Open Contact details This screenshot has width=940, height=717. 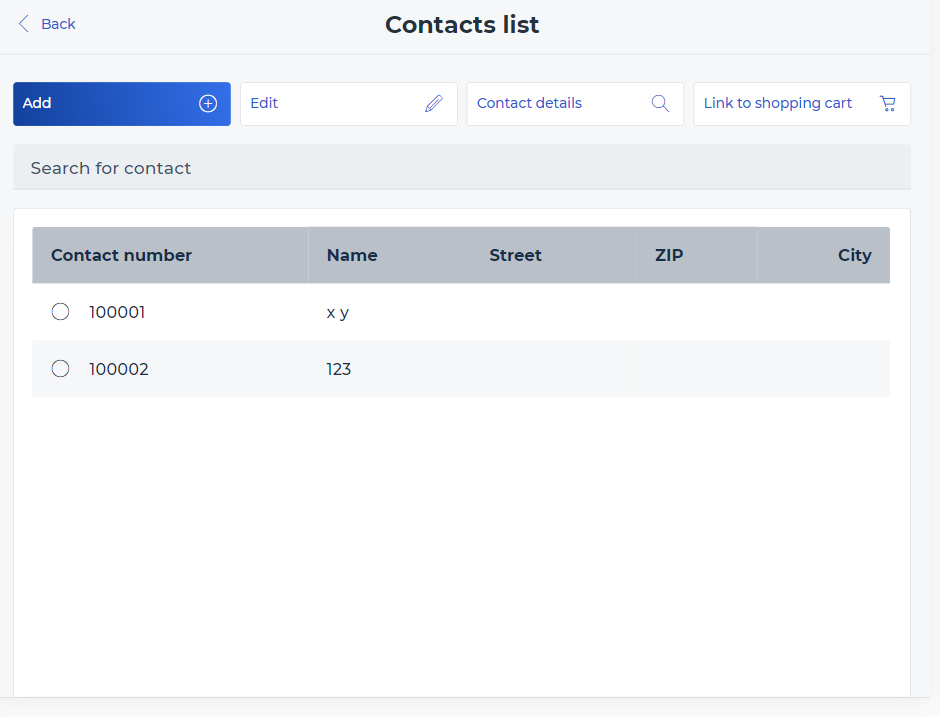pos(530,104)
